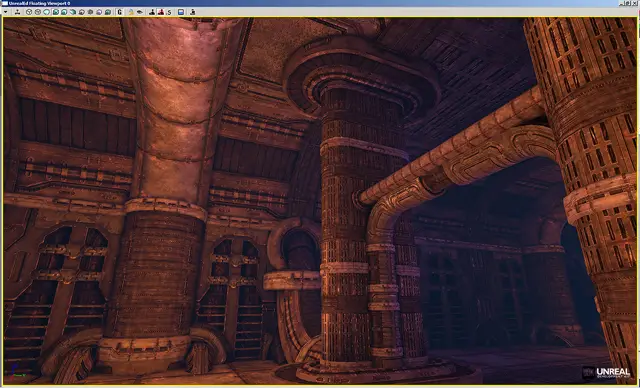Click the rightmost player figure icon
The width and height of the screenshot is (640, 388).
pyautogui.click(x=193, y=12)
